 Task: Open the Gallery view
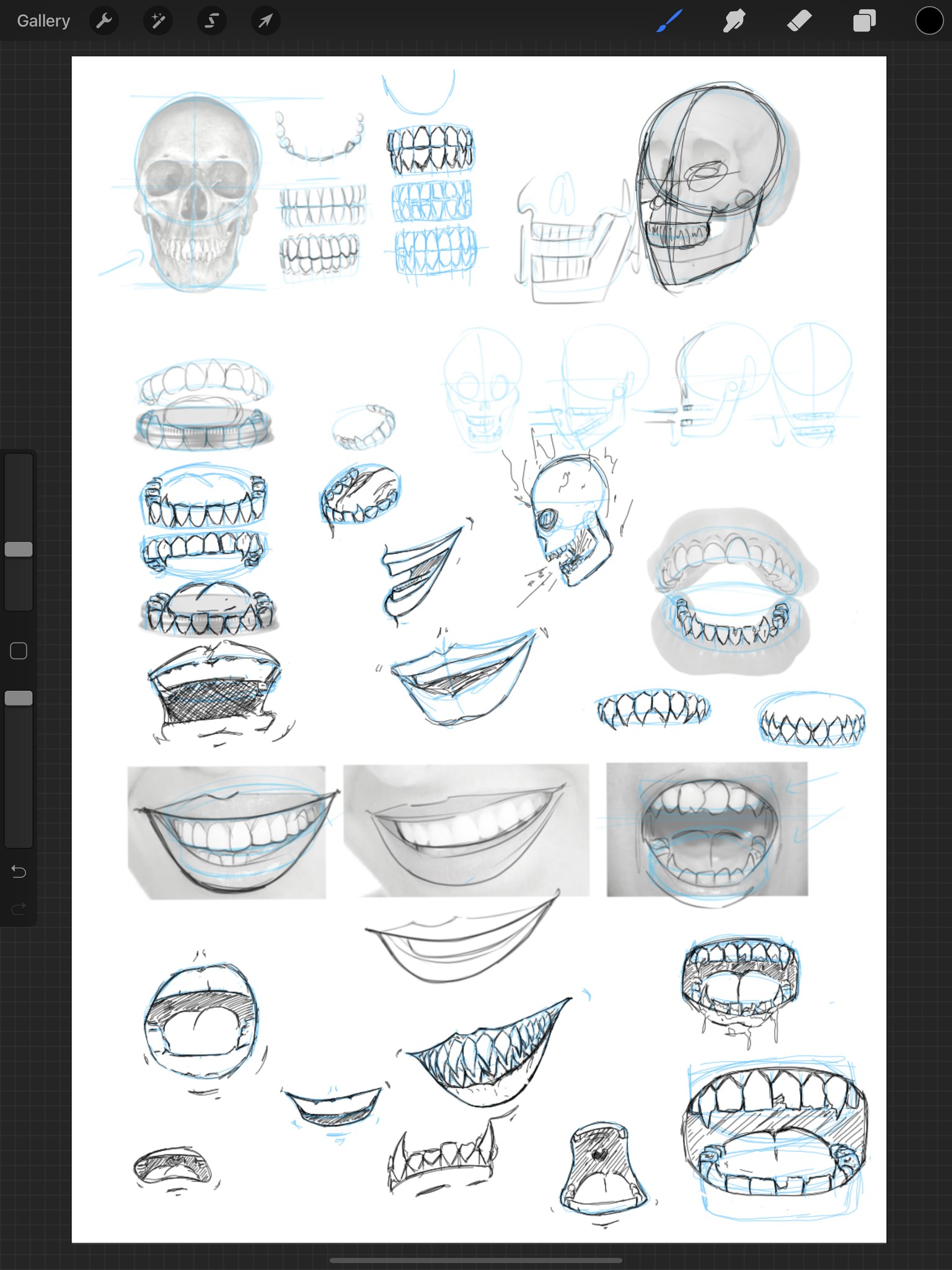click(x=43, y=21)
